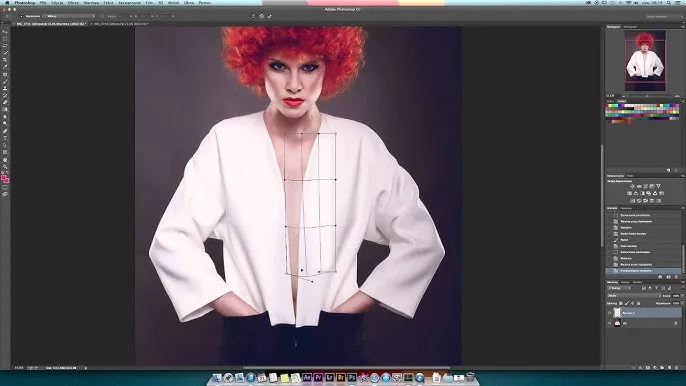Pick the first red swatch in Swatches
The height and width of the screenshot is (386, 686).
pos(606,105)
